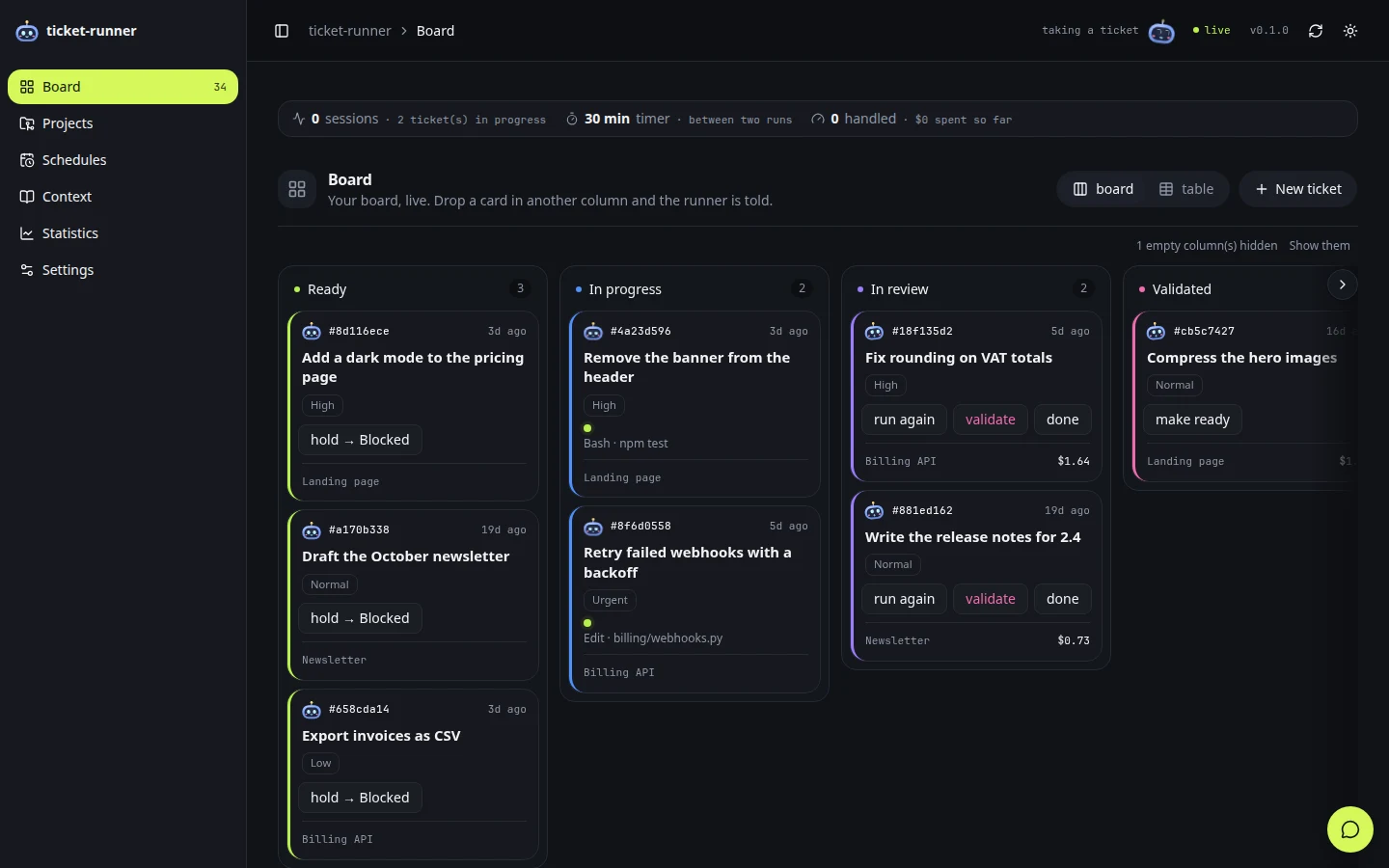Hold 'Export invoices as CSV' to Blocked

click(x=360, y=798)
